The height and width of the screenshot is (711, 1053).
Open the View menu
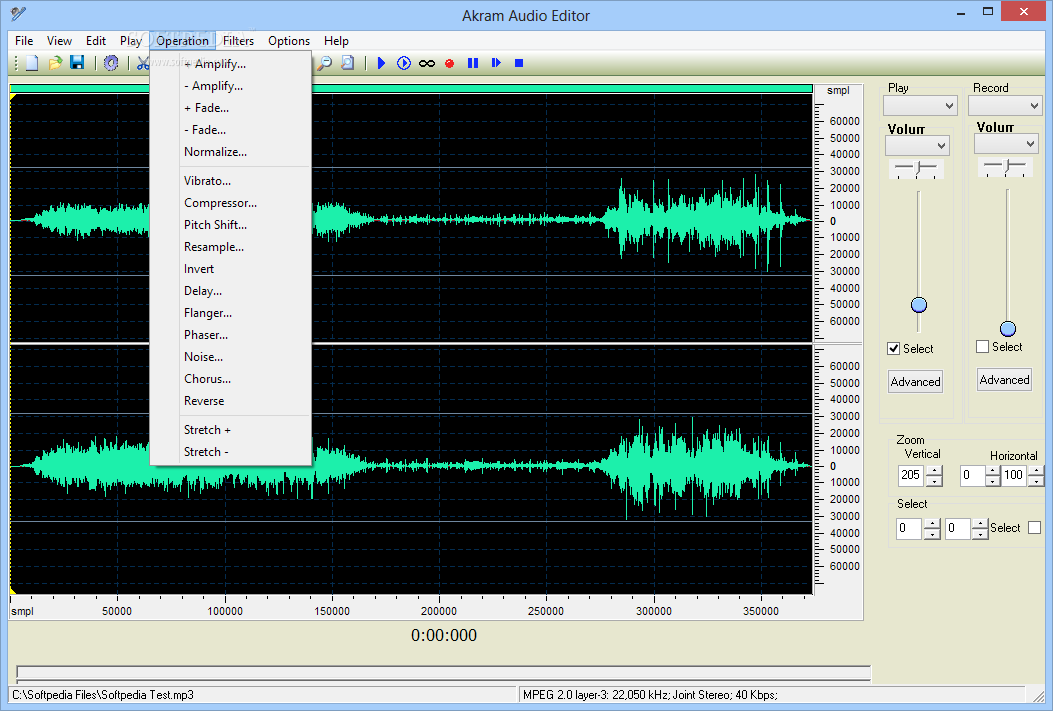click(x=59, y=41)
